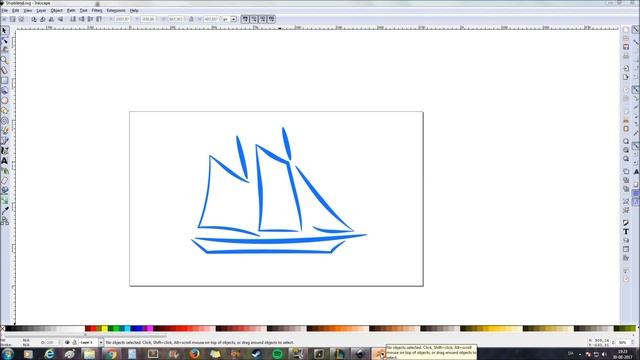Click the Select All icon
The height and width of the screenshot is (360, 640).
(x=4, y=19)
